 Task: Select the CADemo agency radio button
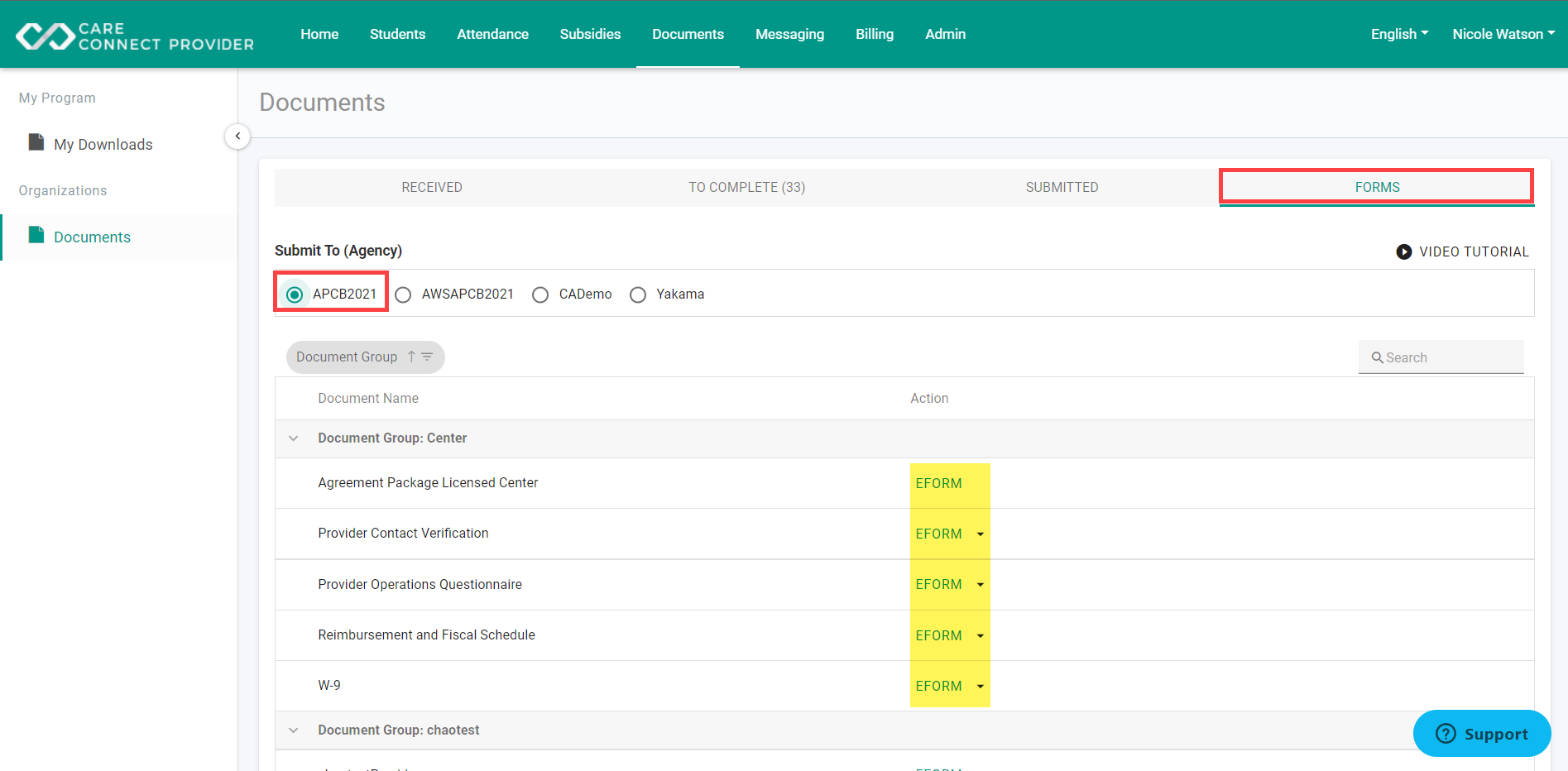[x=540, y=295]
